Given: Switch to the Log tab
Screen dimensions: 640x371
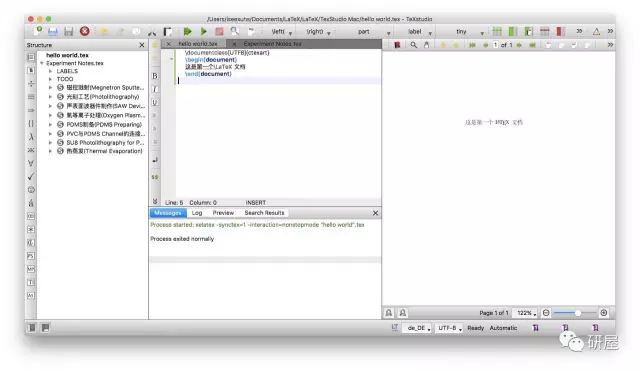Looking at the screenshot, I should point(197,213).
